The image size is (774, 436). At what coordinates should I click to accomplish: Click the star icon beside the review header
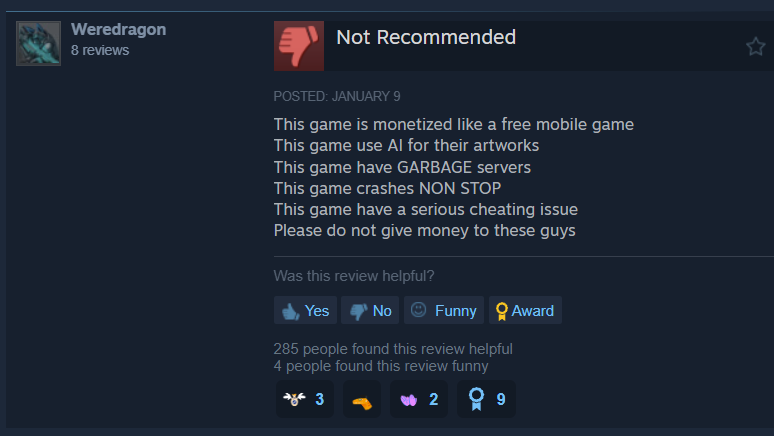[755, 47]
